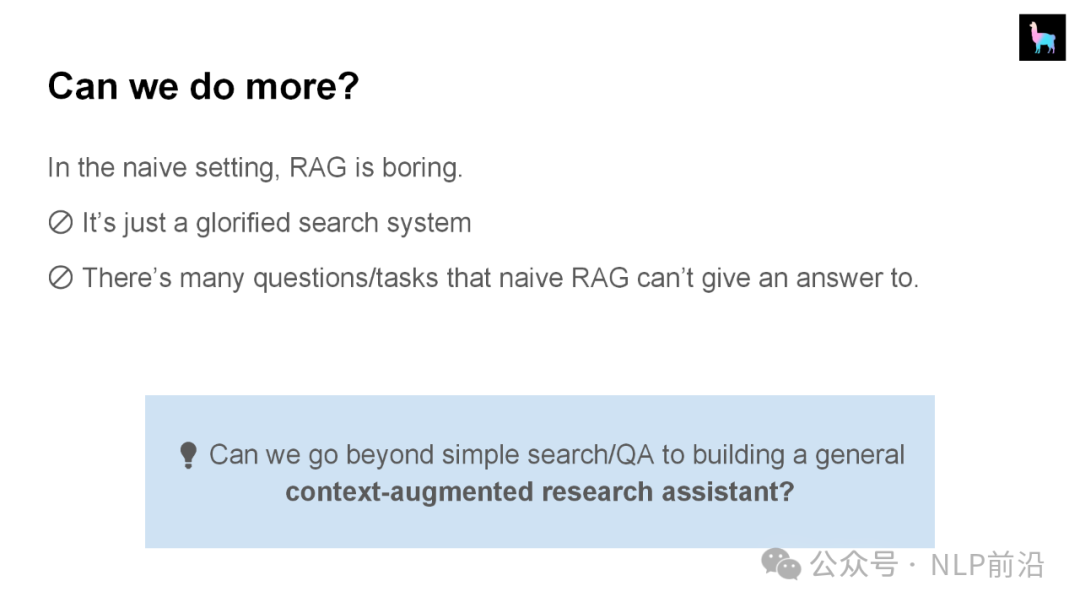Click the lightbulb icon in blue box
This screenshot has height=608, width=1080.
[188, 455]
